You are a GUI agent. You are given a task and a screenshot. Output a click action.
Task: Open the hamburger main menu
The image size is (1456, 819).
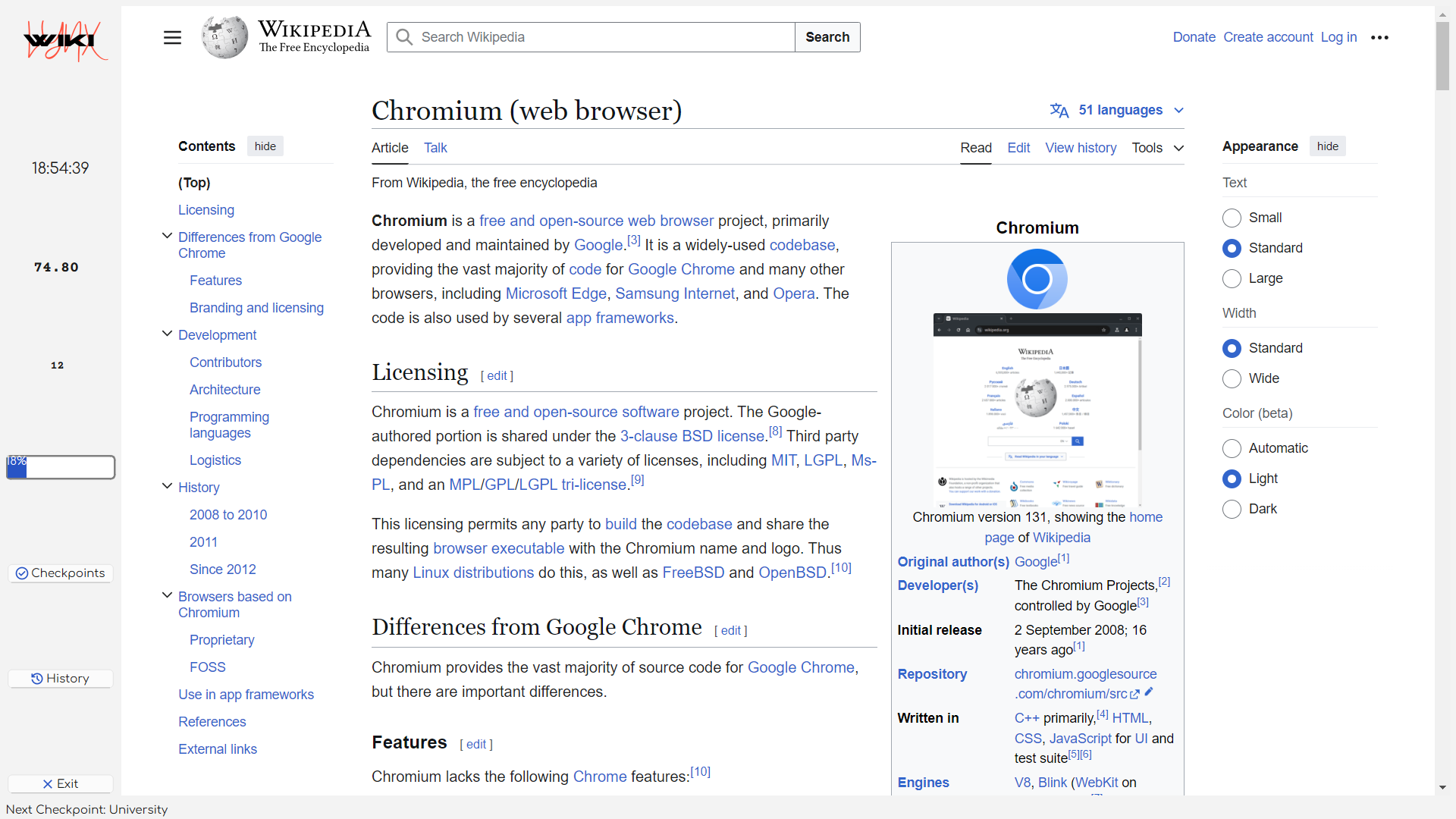[x=172, y=37]
